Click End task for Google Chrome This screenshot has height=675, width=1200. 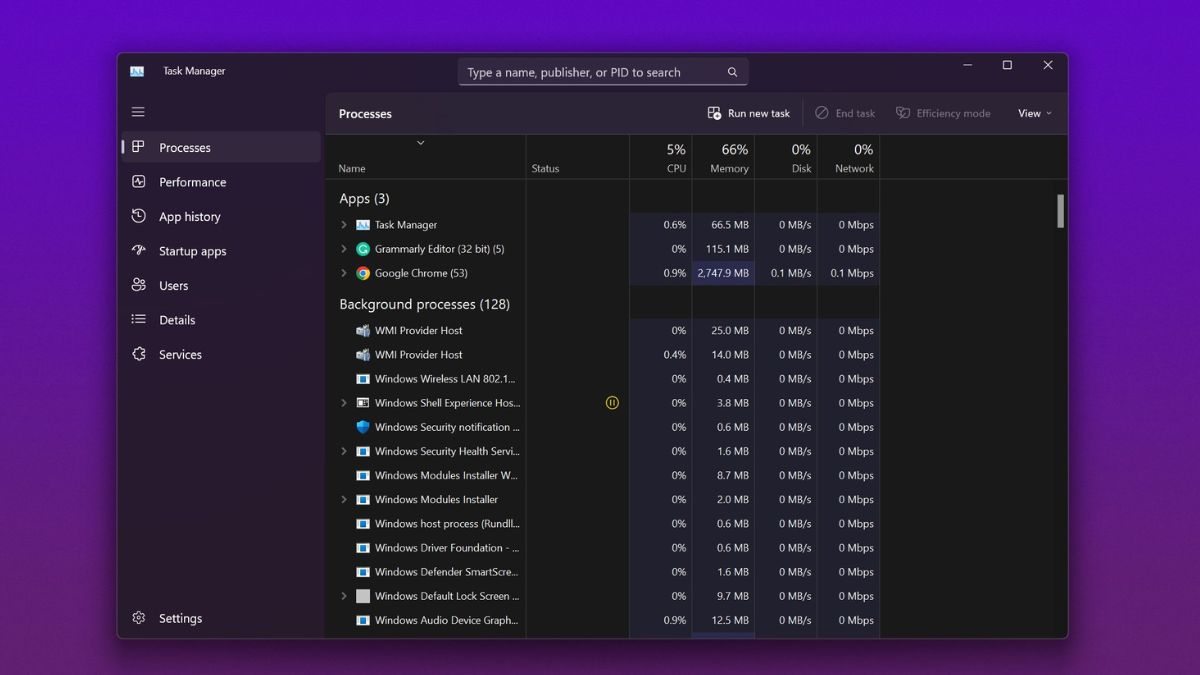(845, 112)
